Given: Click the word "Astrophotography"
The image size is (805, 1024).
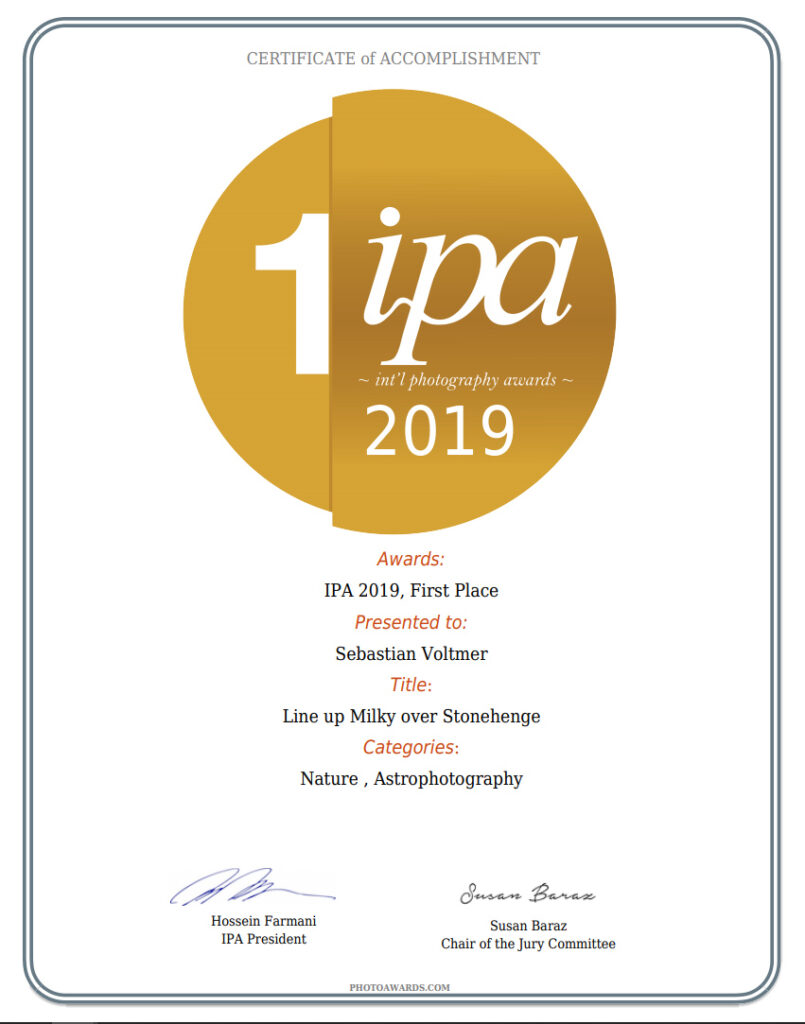Looking at the screenshot, I should tap(448, 778).
